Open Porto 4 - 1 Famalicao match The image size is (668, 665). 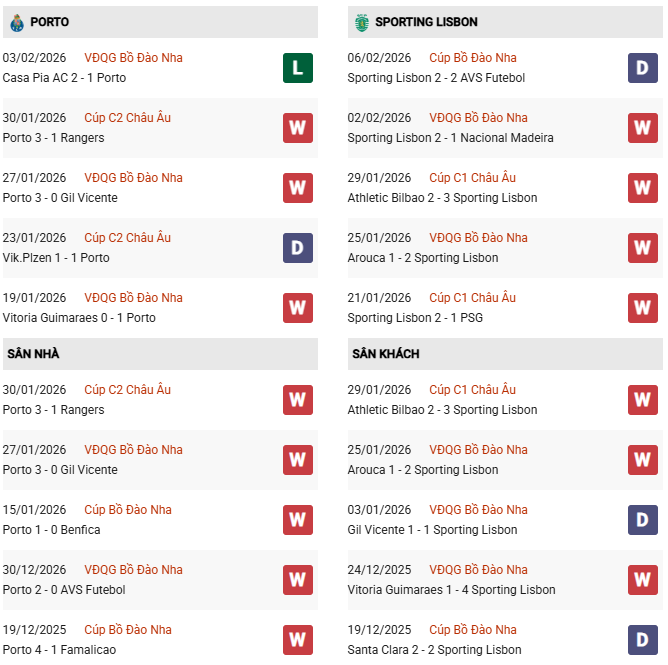pyautogui.click(x=59, y=650)
